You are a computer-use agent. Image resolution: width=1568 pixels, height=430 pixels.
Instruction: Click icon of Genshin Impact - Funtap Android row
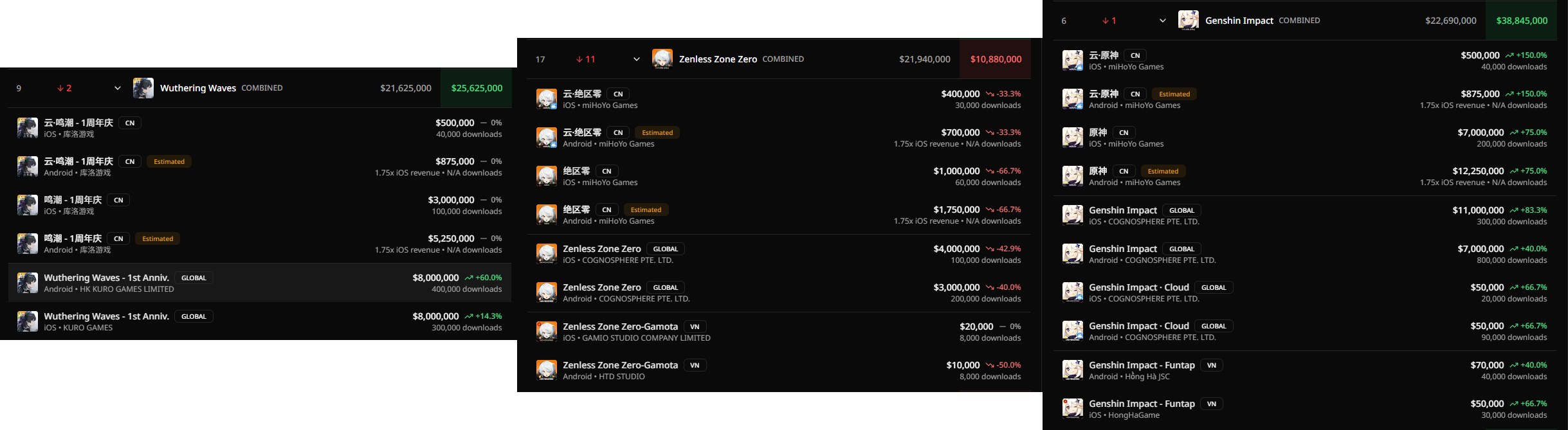(1073, 370)
